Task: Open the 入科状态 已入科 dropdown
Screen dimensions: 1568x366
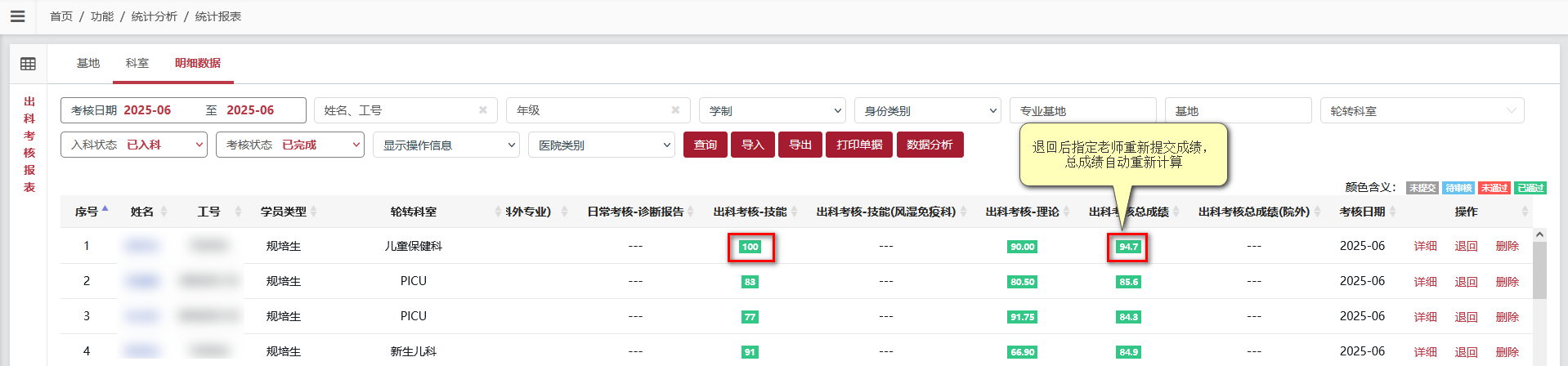Action: coord(134,145)
